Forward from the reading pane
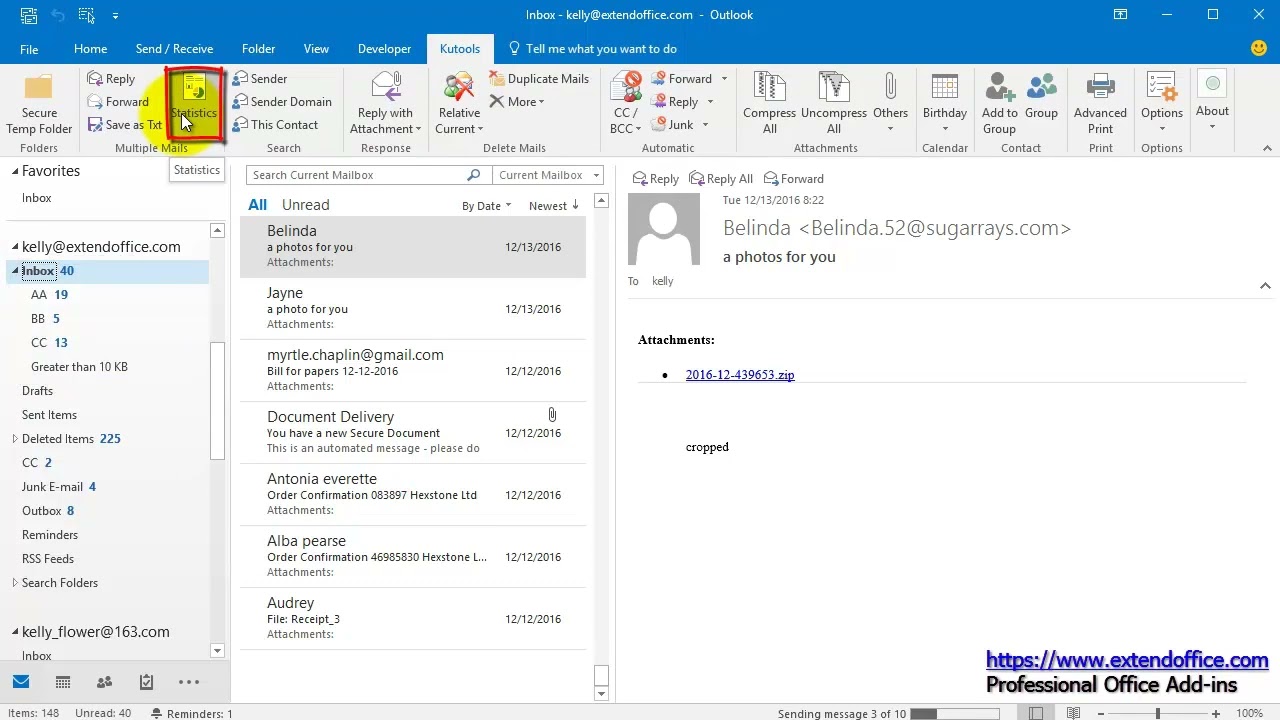 coord(794,179)
